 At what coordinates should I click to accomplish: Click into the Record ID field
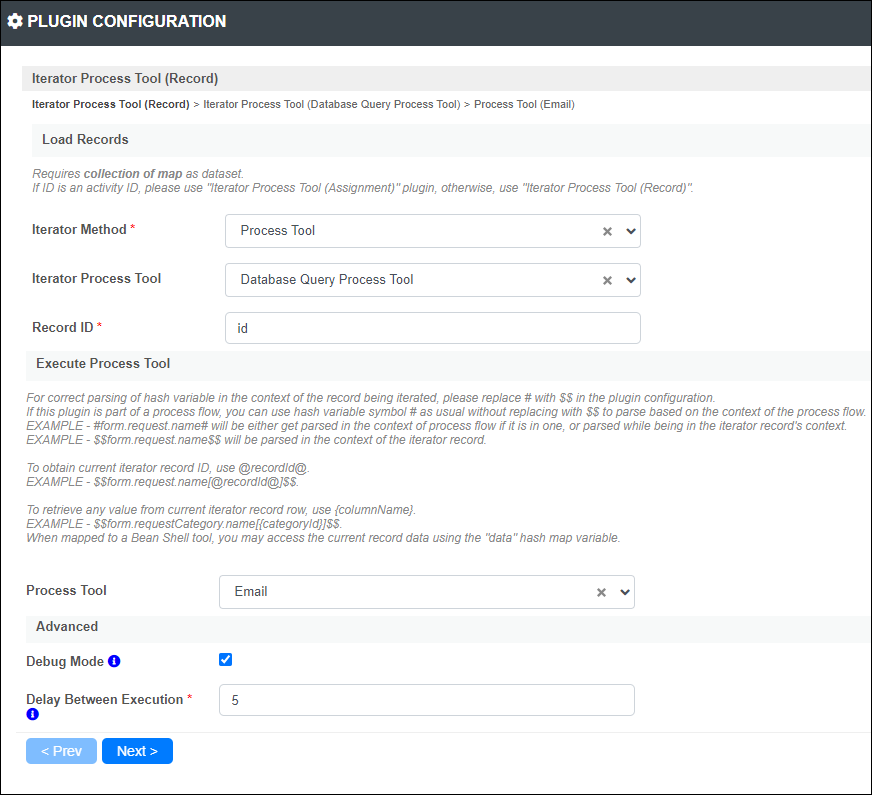click(433, 328)
